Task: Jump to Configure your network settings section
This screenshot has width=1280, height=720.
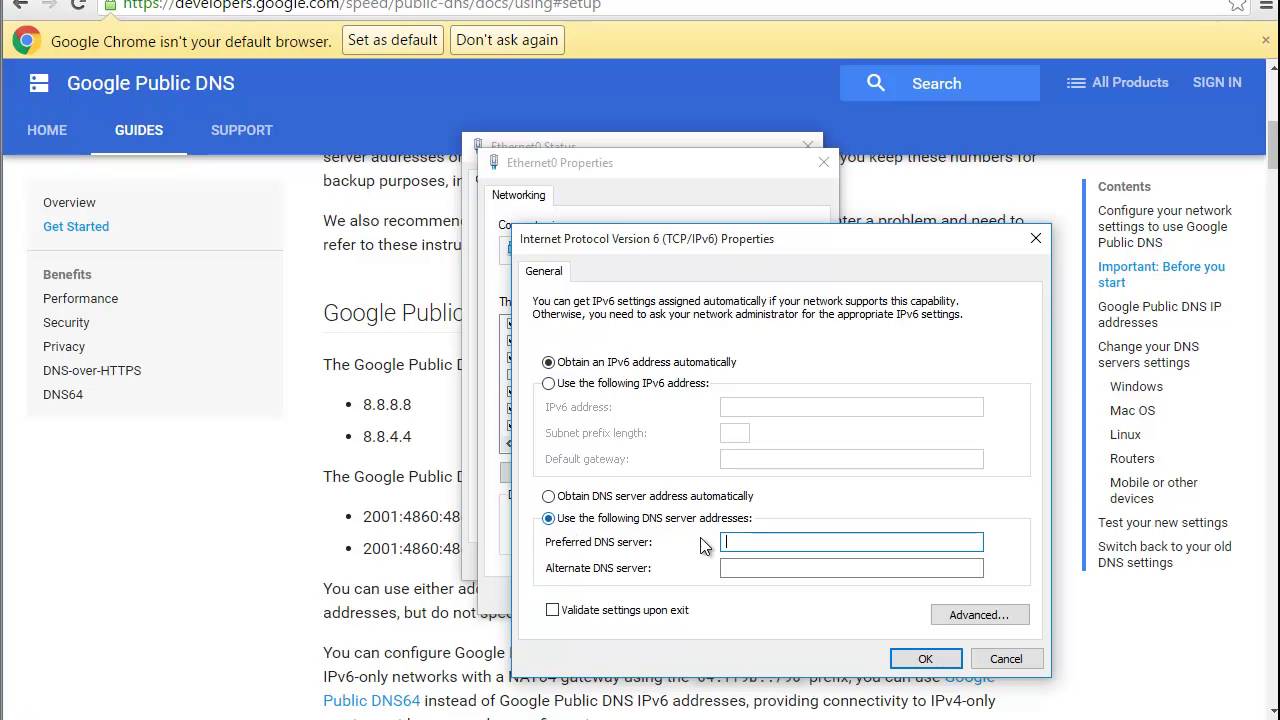Action: tap(1164, 227)
